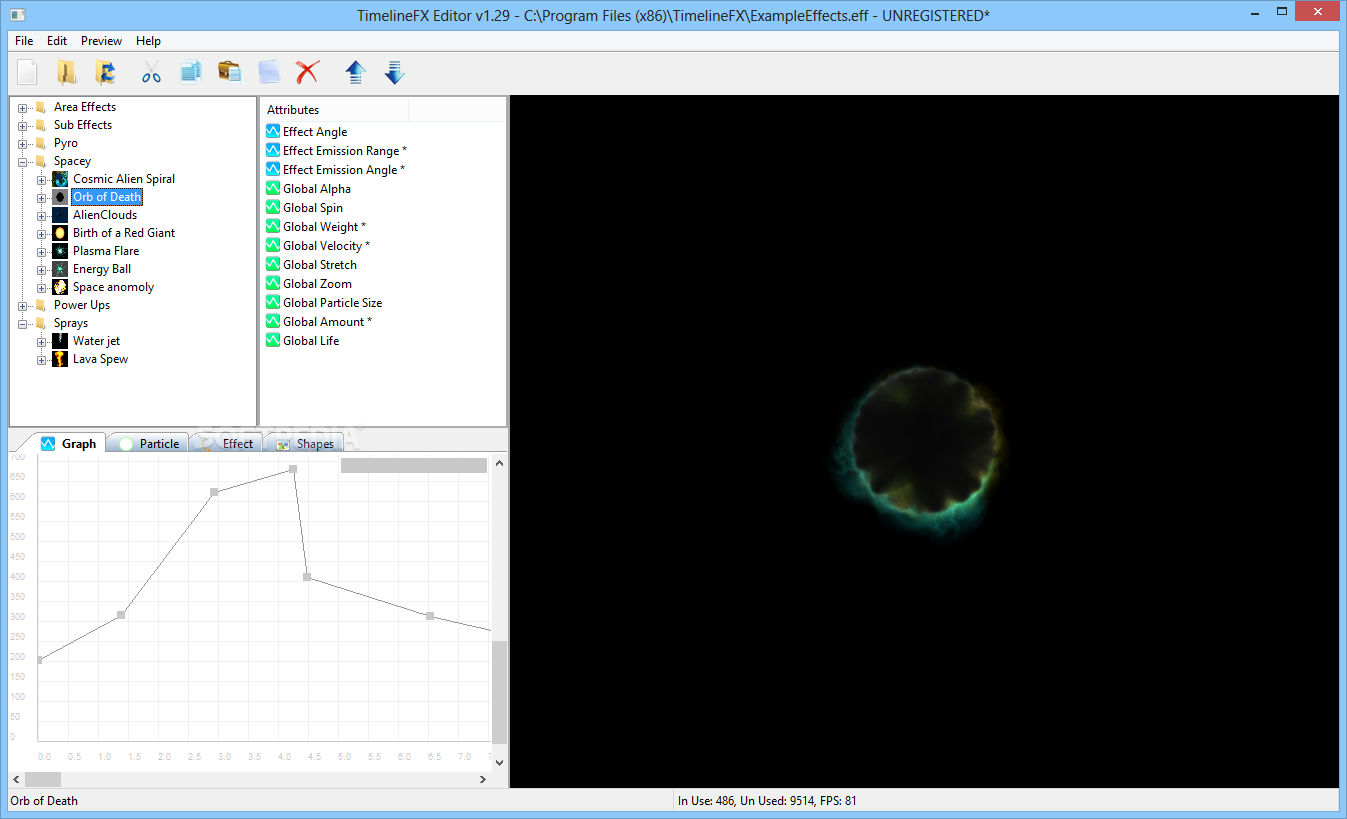
Task: Paste with the briefcase icon
Action: click(229, 72)
